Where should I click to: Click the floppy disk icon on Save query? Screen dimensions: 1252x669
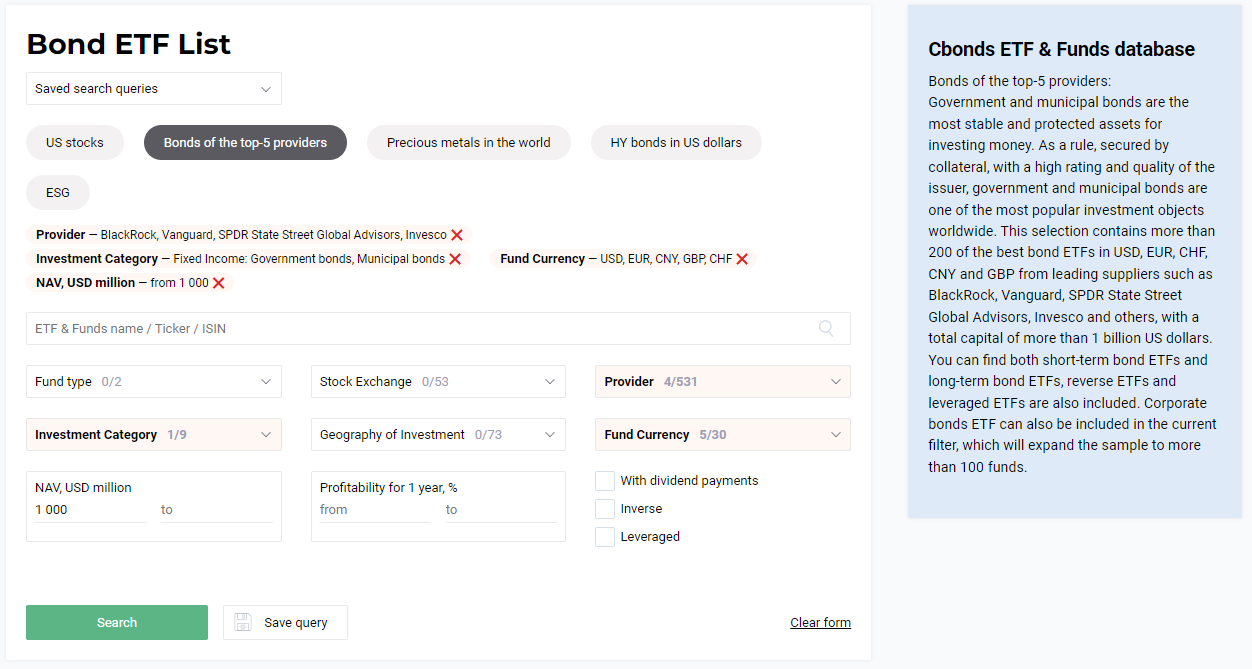click(x=242, y=622)
